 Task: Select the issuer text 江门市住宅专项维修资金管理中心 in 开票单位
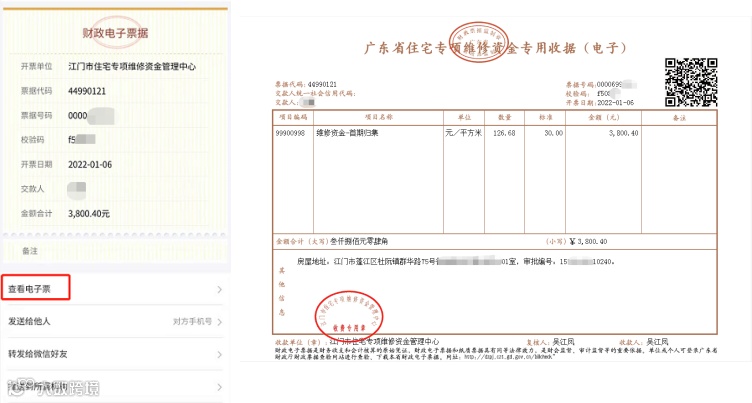tap(132, 67)
